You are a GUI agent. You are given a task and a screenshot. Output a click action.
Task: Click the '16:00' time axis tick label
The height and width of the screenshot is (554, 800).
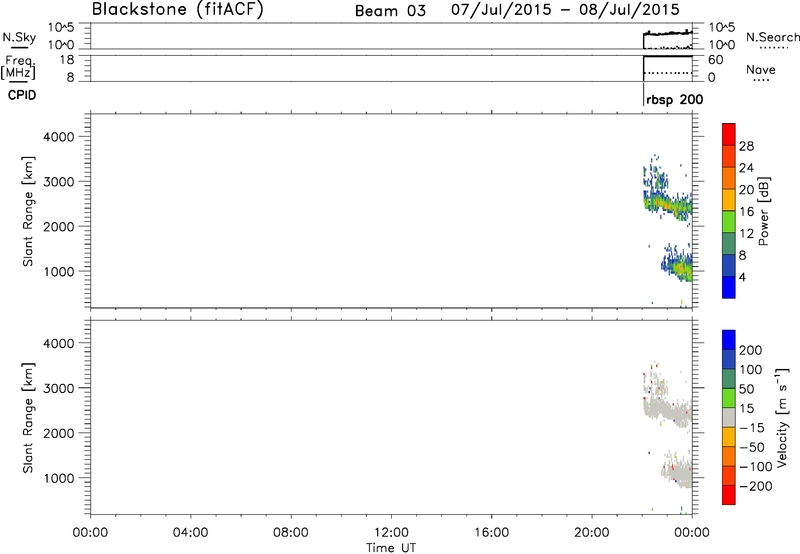click(491, 533)
